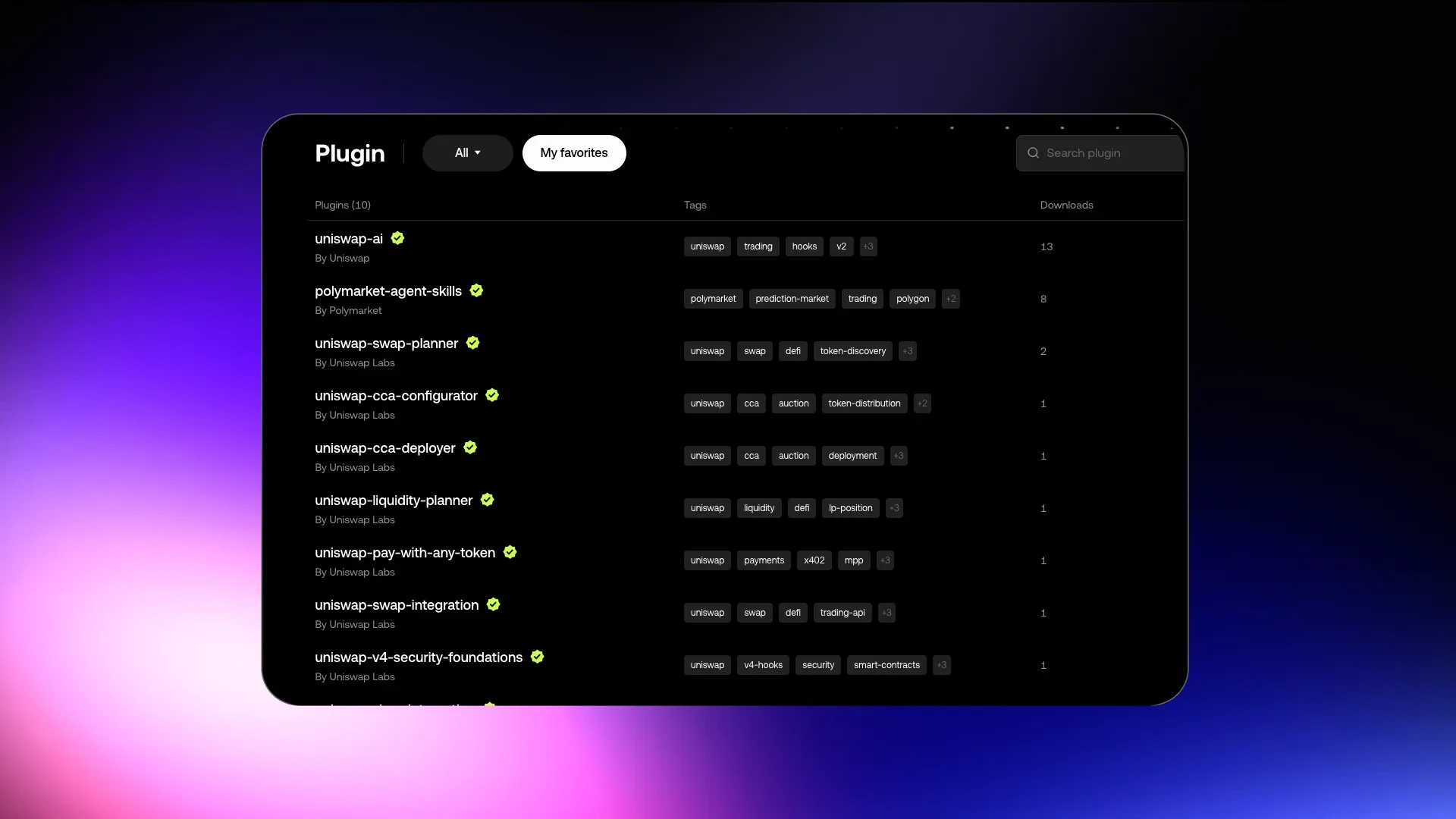Select the 'trading' tag on uniswap-ai

click(x=758, y=246)
